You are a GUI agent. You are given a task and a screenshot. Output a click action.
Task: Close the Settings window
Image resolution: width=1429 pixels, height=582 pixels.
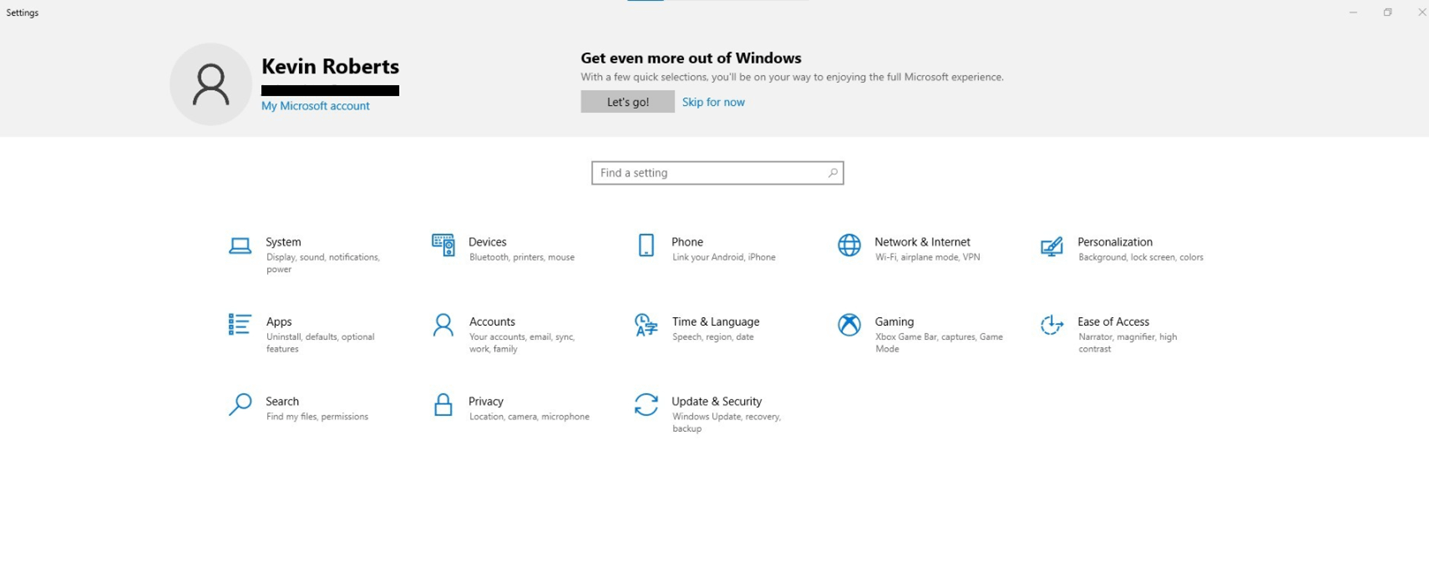point(1421,13)
